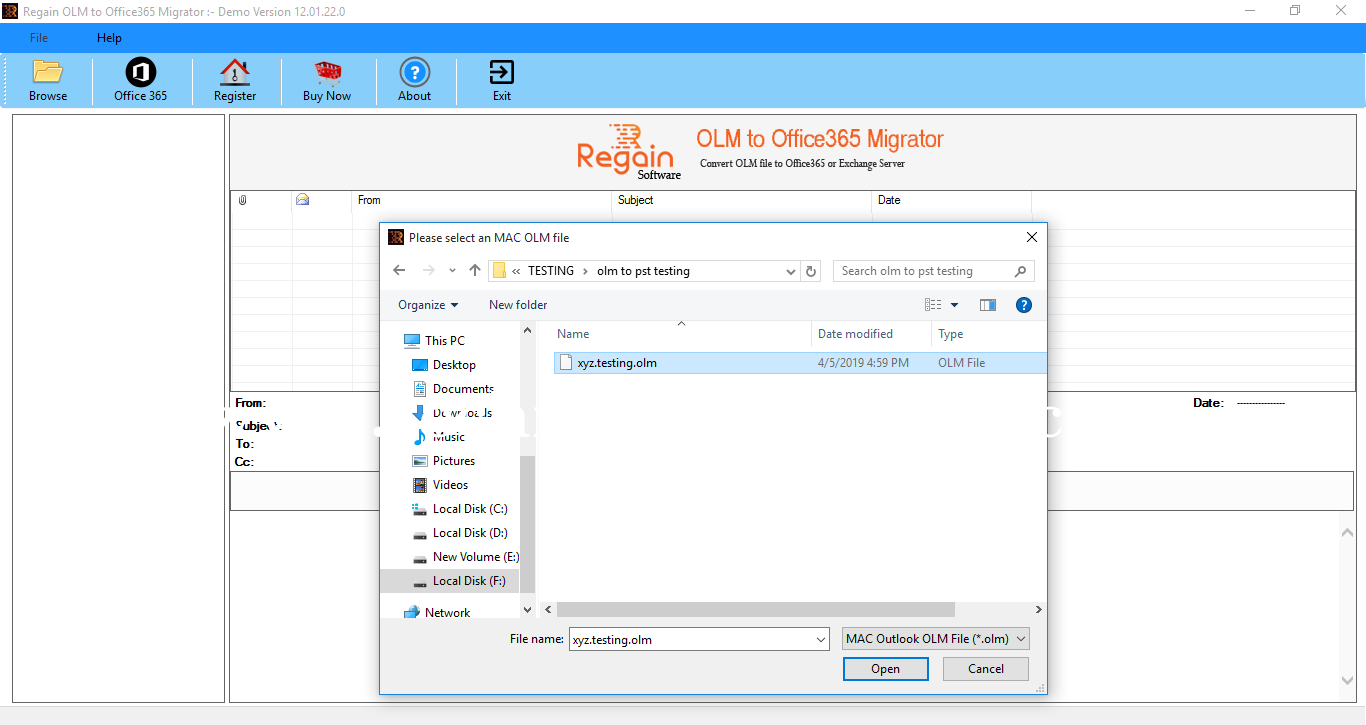The width and height of the screenshot is (1366, 725).
Task: Select Documents in navigation pane
Action: [463, 389]
